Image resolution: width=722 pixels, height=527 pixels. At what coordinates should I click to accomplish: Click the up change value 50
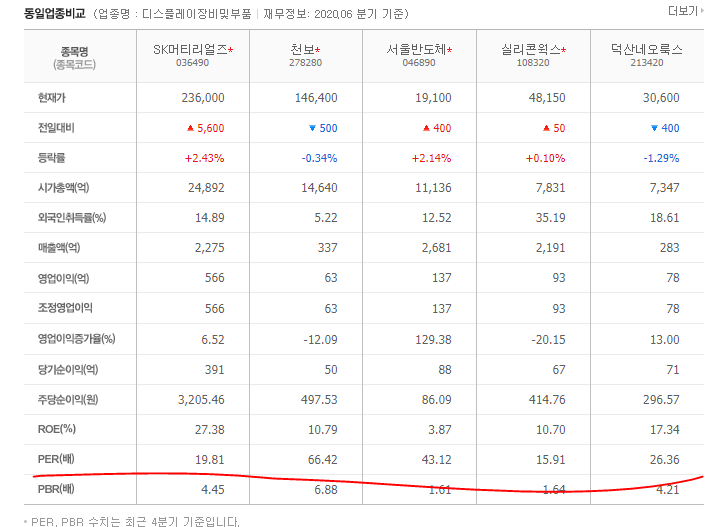coord(559,128)
